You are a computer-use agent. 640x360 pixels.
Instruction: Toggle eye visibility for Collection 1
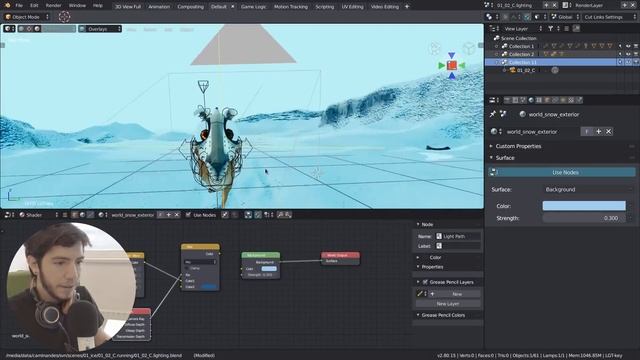pos(628,46)
